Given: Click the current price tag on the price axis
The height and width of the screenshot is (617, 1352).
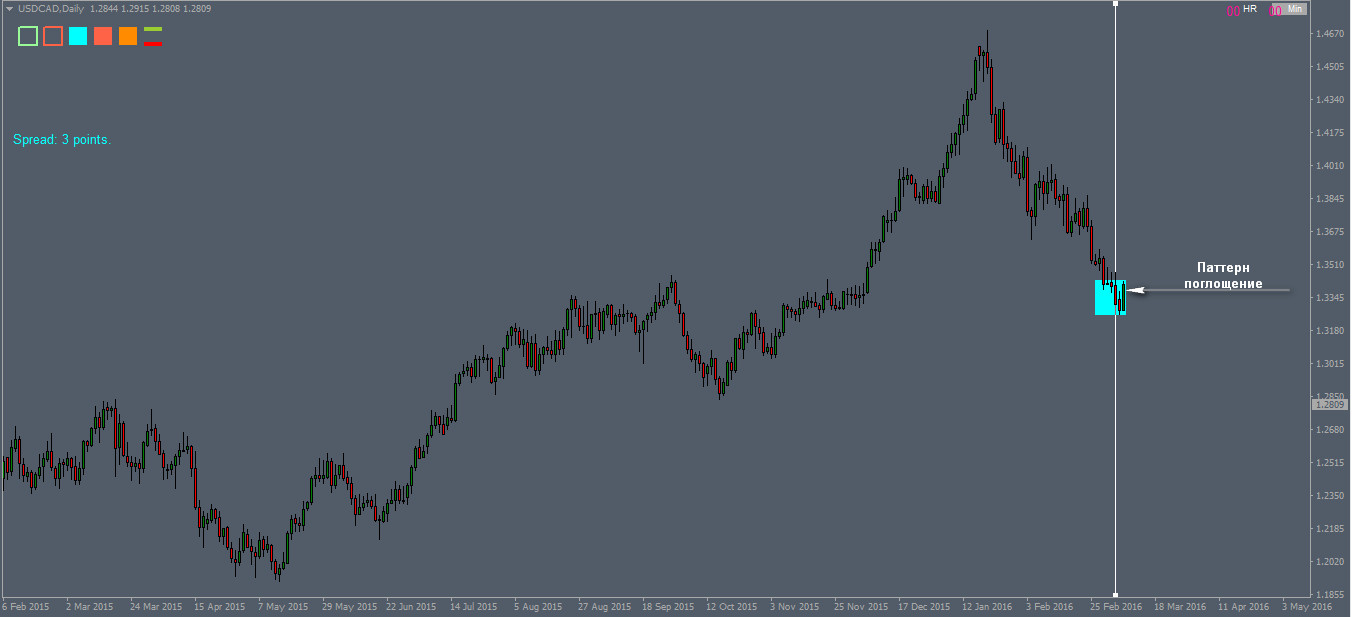Looking at the screenshot, I should click(1329, 404).
